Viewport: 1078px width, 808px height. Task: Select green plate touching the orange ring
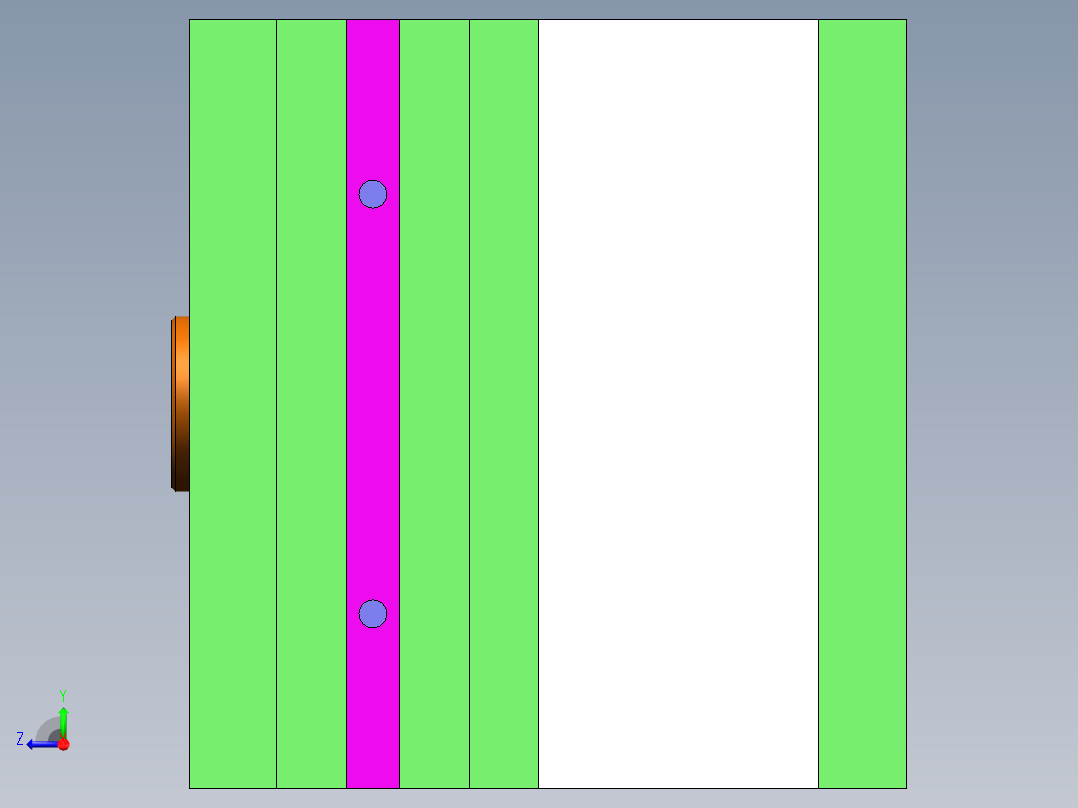click(233, 404)
